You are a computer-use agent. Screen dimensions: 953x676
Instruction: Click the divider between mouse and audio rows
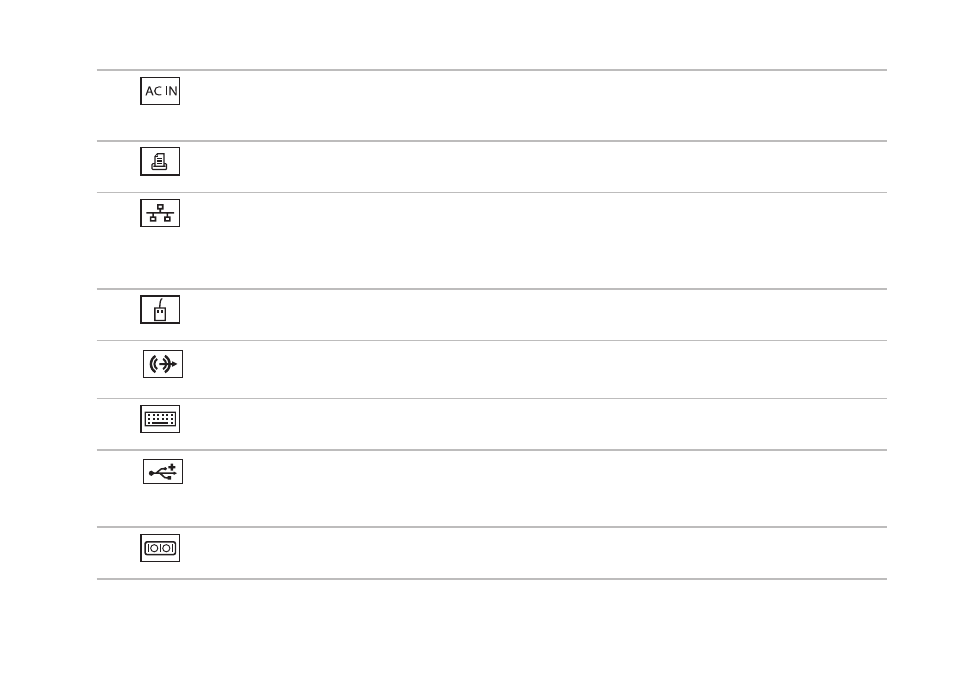coord(492,340)
